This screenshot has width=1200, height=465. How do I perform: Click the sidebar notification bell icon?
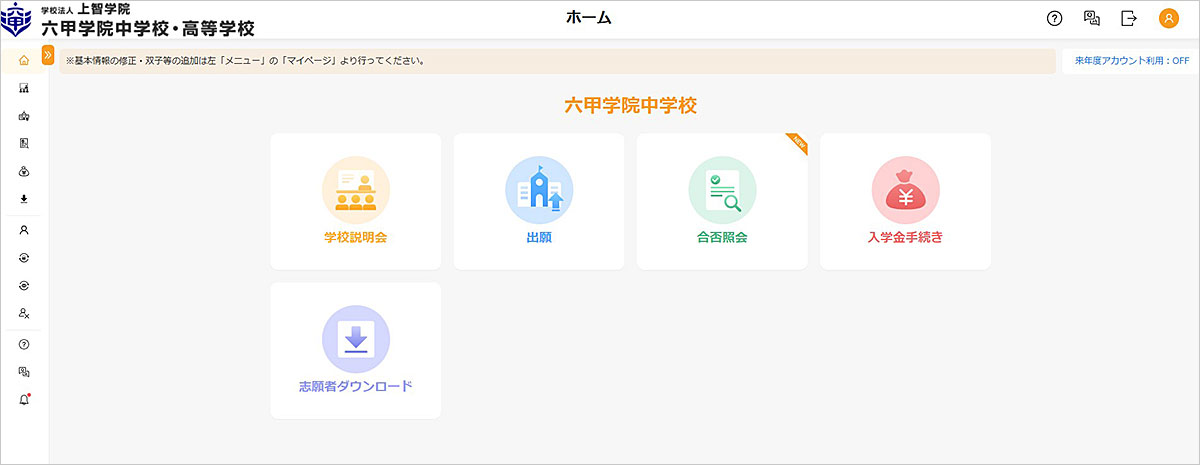pos(24,400)
